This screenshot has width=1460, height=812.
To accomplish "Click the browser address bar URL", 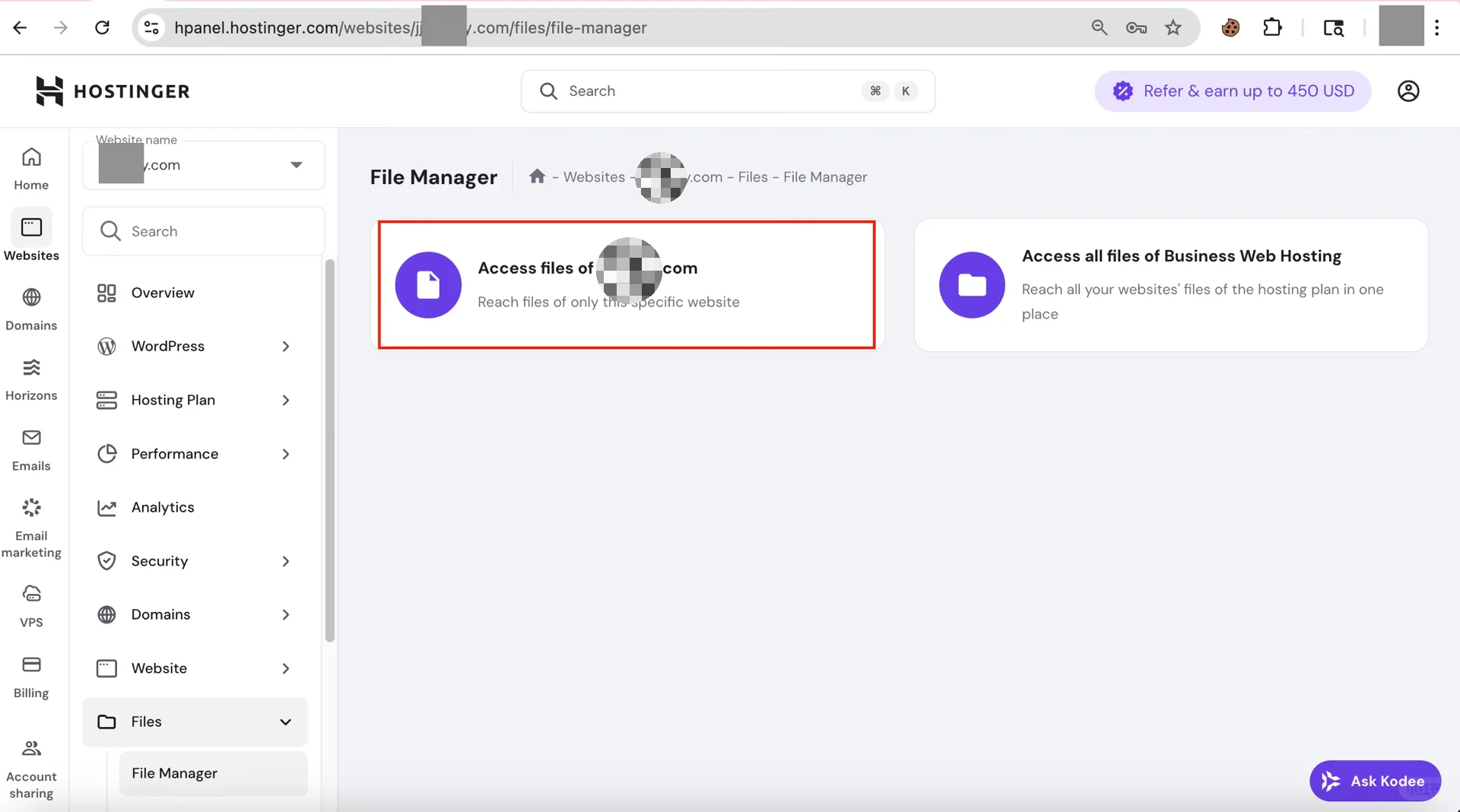I will point(411,28).
